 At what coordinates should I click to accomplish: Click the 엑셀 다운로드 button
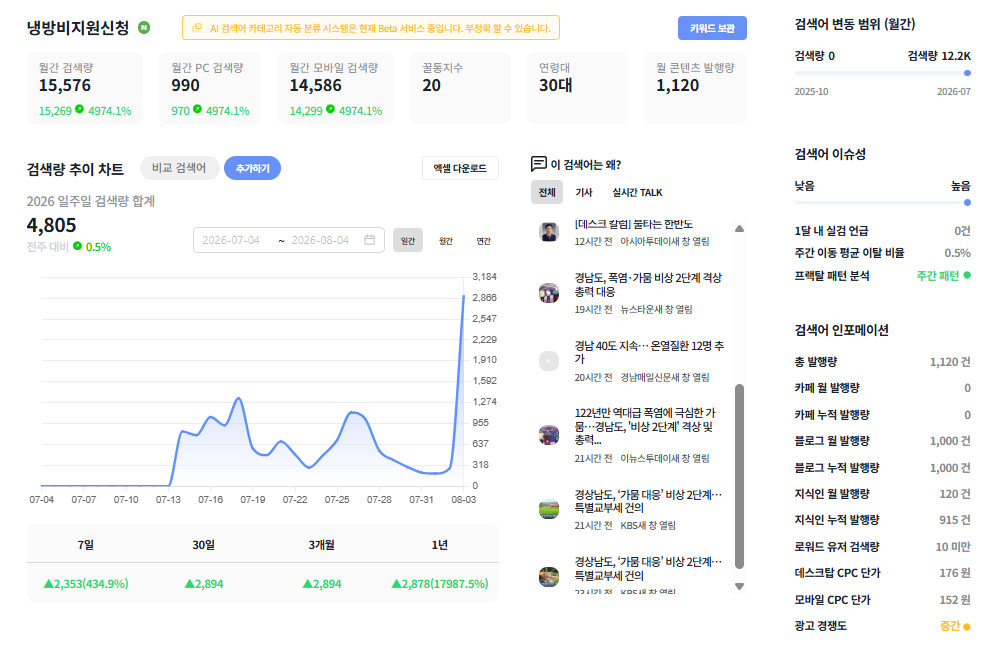pyautogui.click(x=460, y=168)
